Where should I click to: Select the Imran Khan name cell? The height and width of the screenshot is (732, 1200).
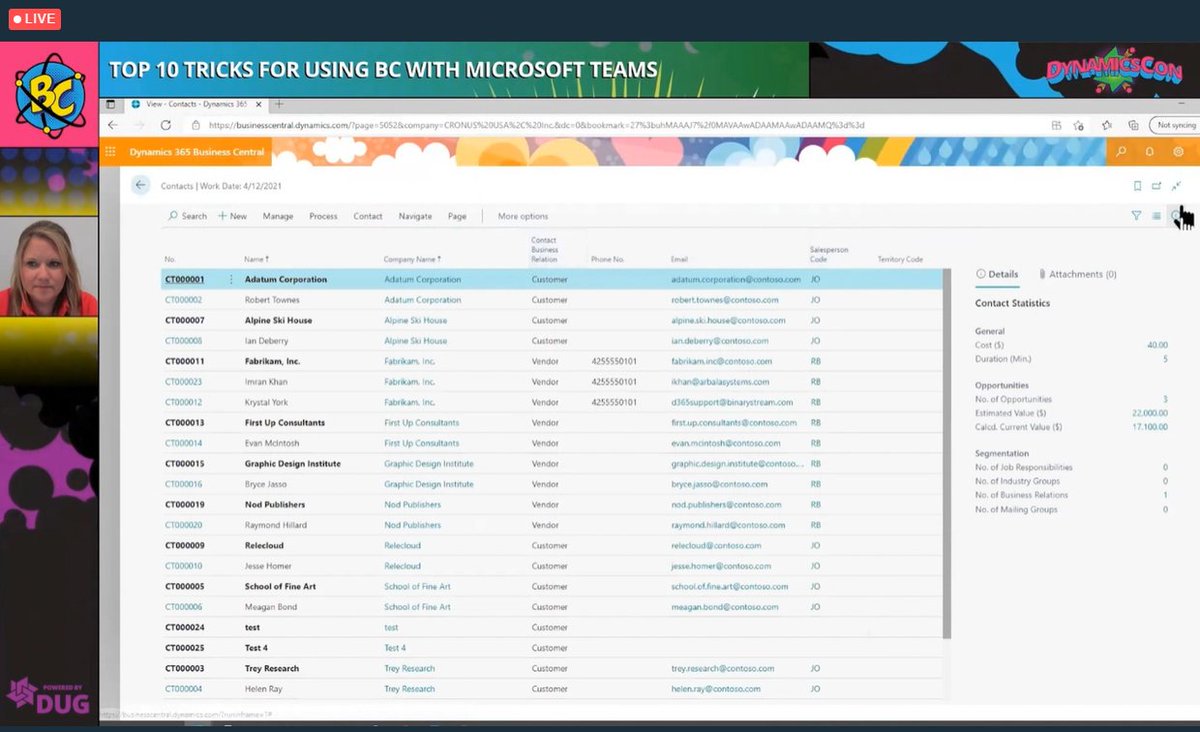266,382
